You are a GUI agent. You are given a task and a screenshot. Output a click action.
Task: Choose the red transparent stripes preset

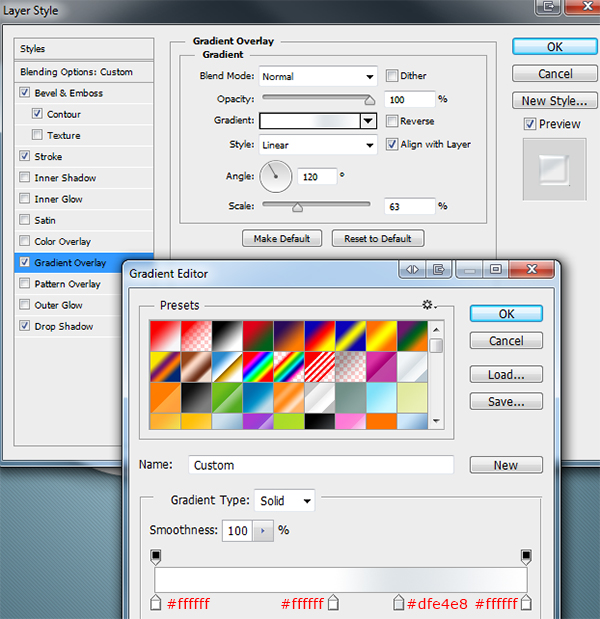[x=319, y=367]
